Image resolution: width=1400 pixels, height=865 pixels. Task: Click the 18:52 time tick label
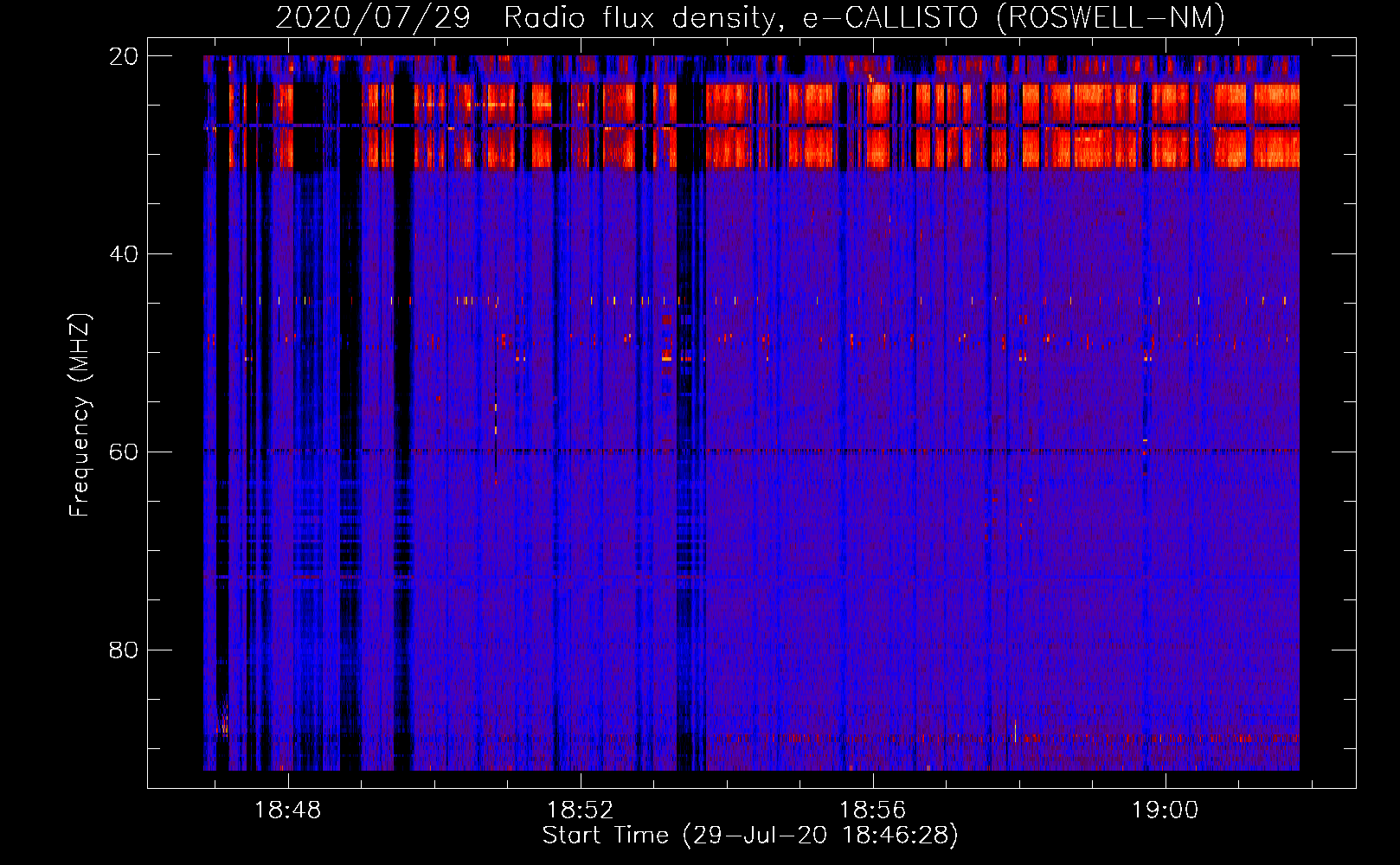pyautogui.click(x=580, y=811)
